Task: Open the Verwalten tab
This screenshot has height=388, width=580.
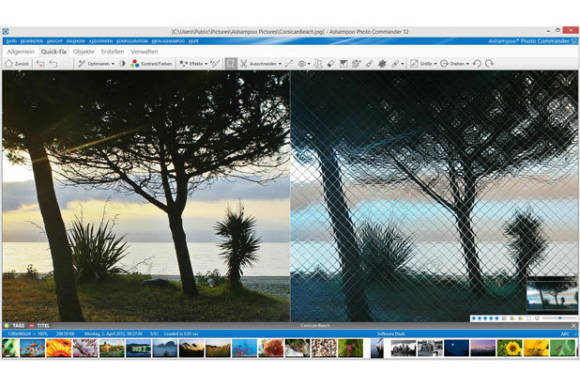Action: (144, 52)
